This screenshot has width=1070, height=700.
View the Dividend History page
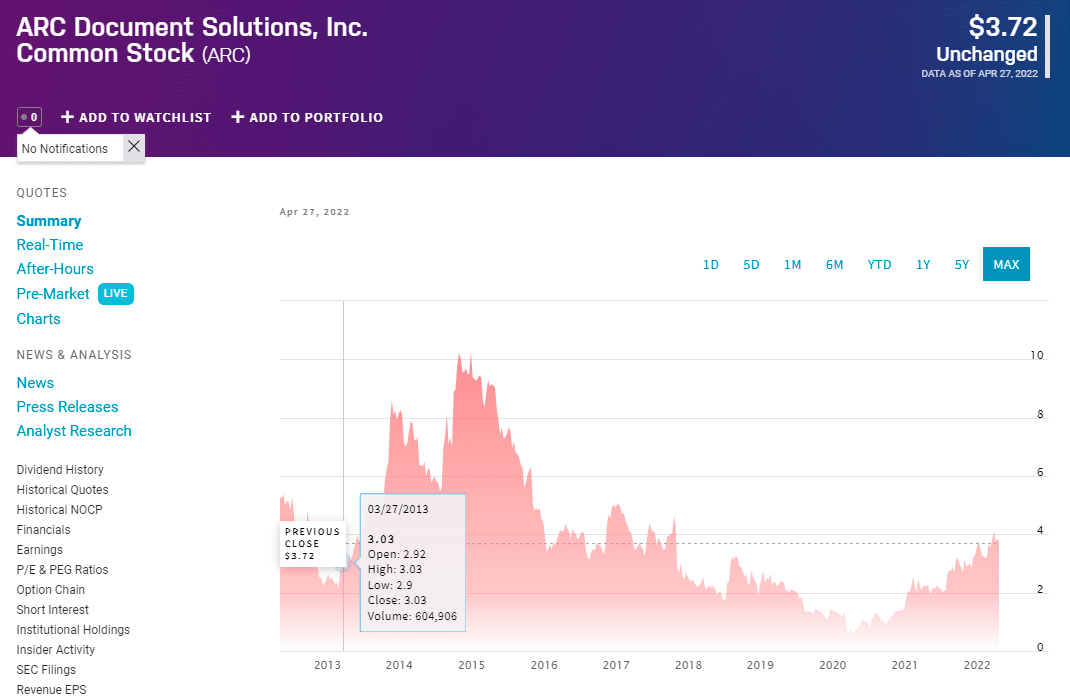pyautogui.click(x=60, y=470)
